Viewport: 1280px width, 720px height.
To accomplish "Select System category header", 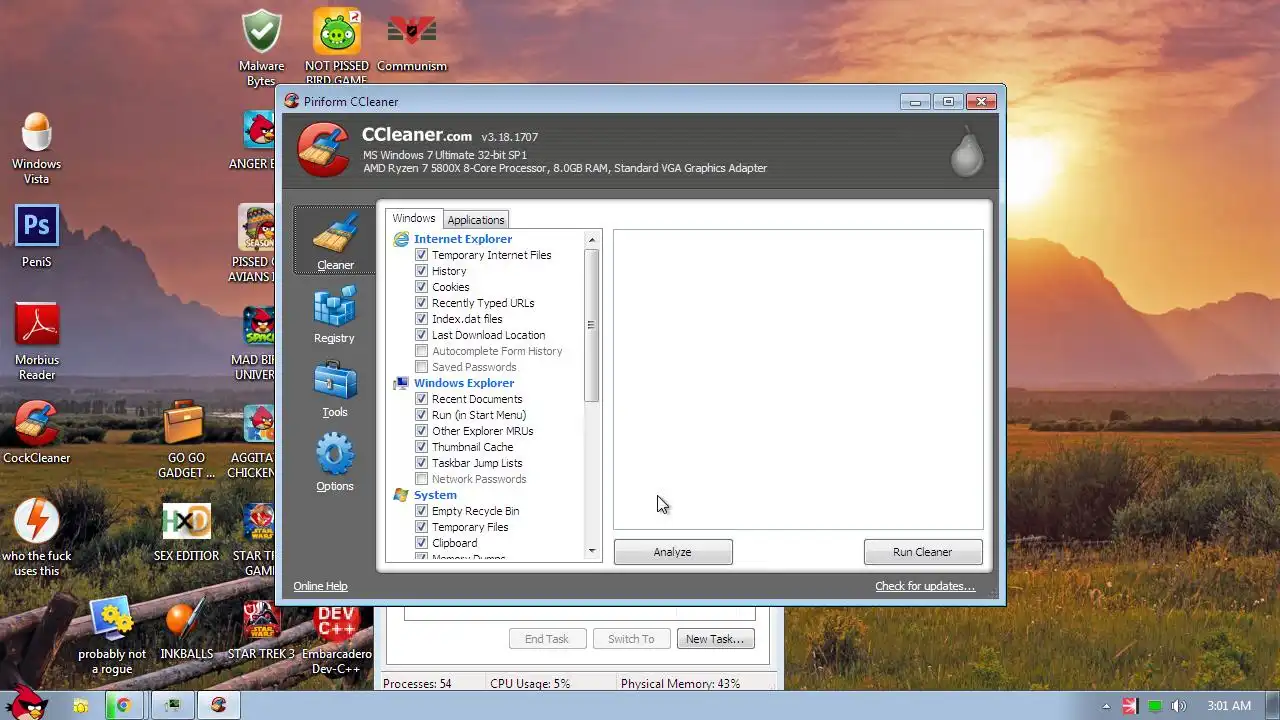I will point(435,495).
